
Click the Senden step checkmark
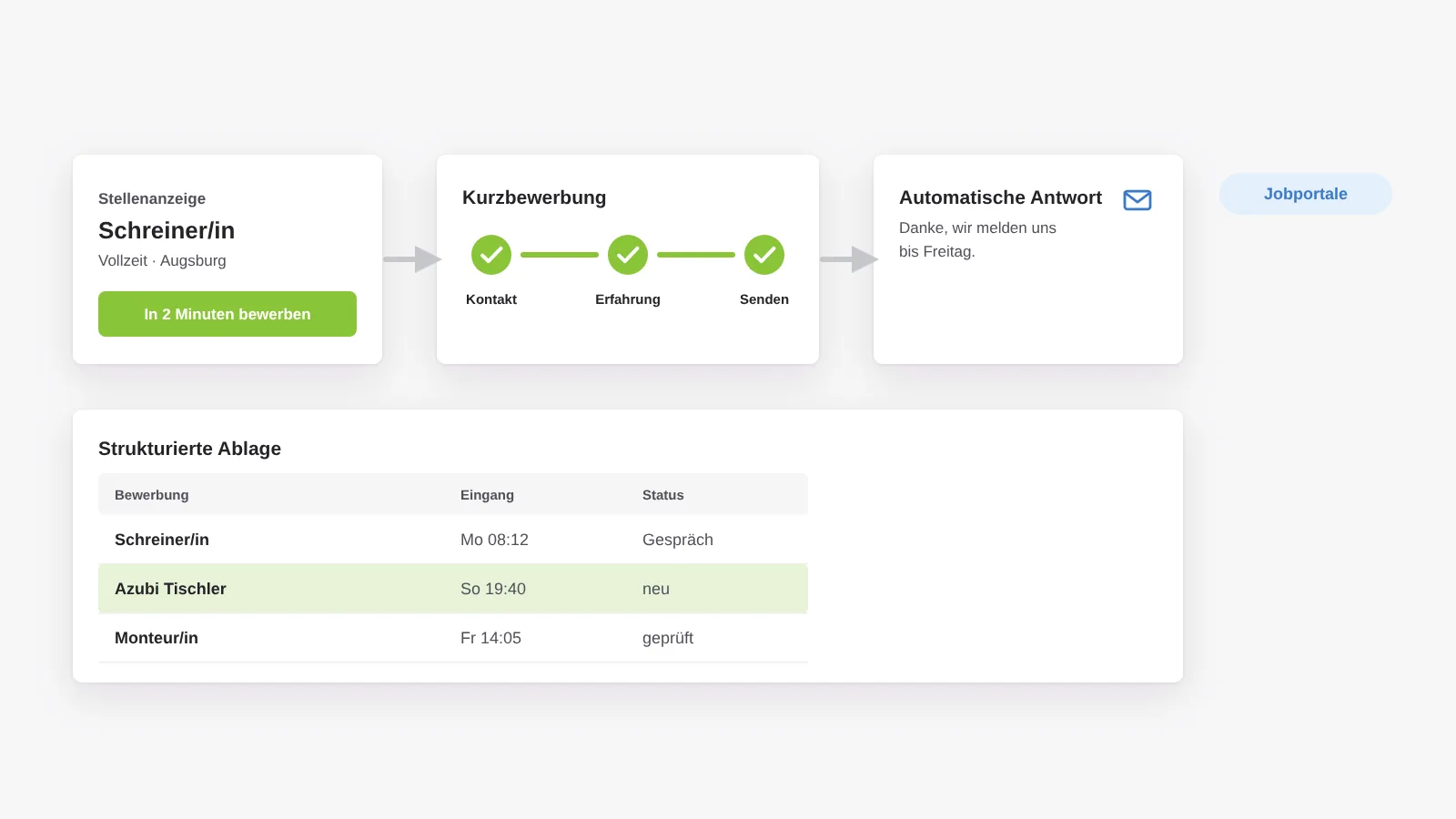pyautogui.click(x=764, y=255)
